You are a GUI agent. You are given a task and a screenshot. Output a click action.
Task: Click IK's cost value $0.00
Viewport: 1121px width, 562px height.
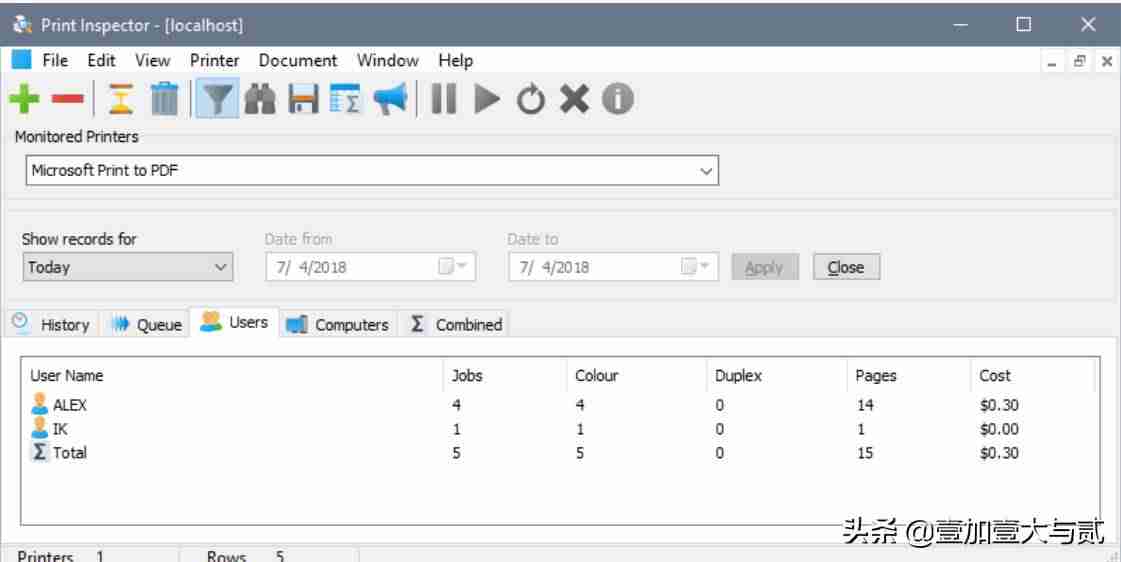(x=999, y=429)
